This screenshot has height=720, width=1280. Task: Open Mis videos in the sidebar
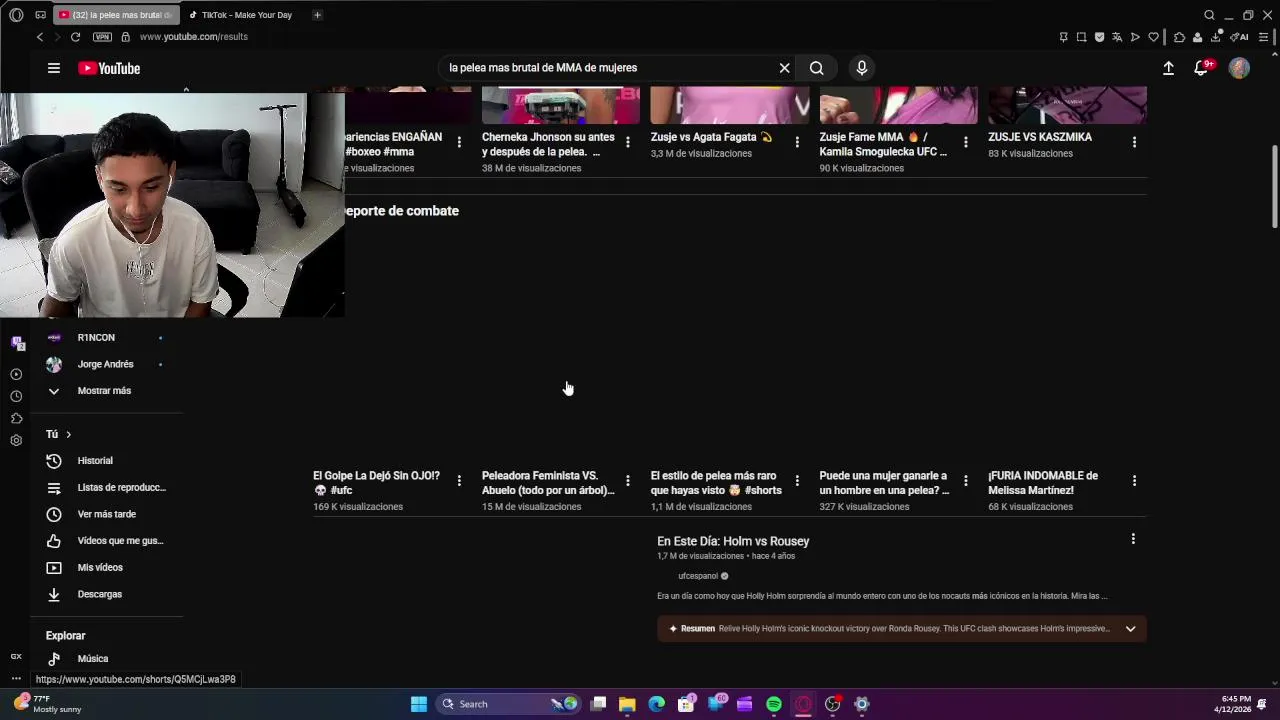(x=105, y=567)
